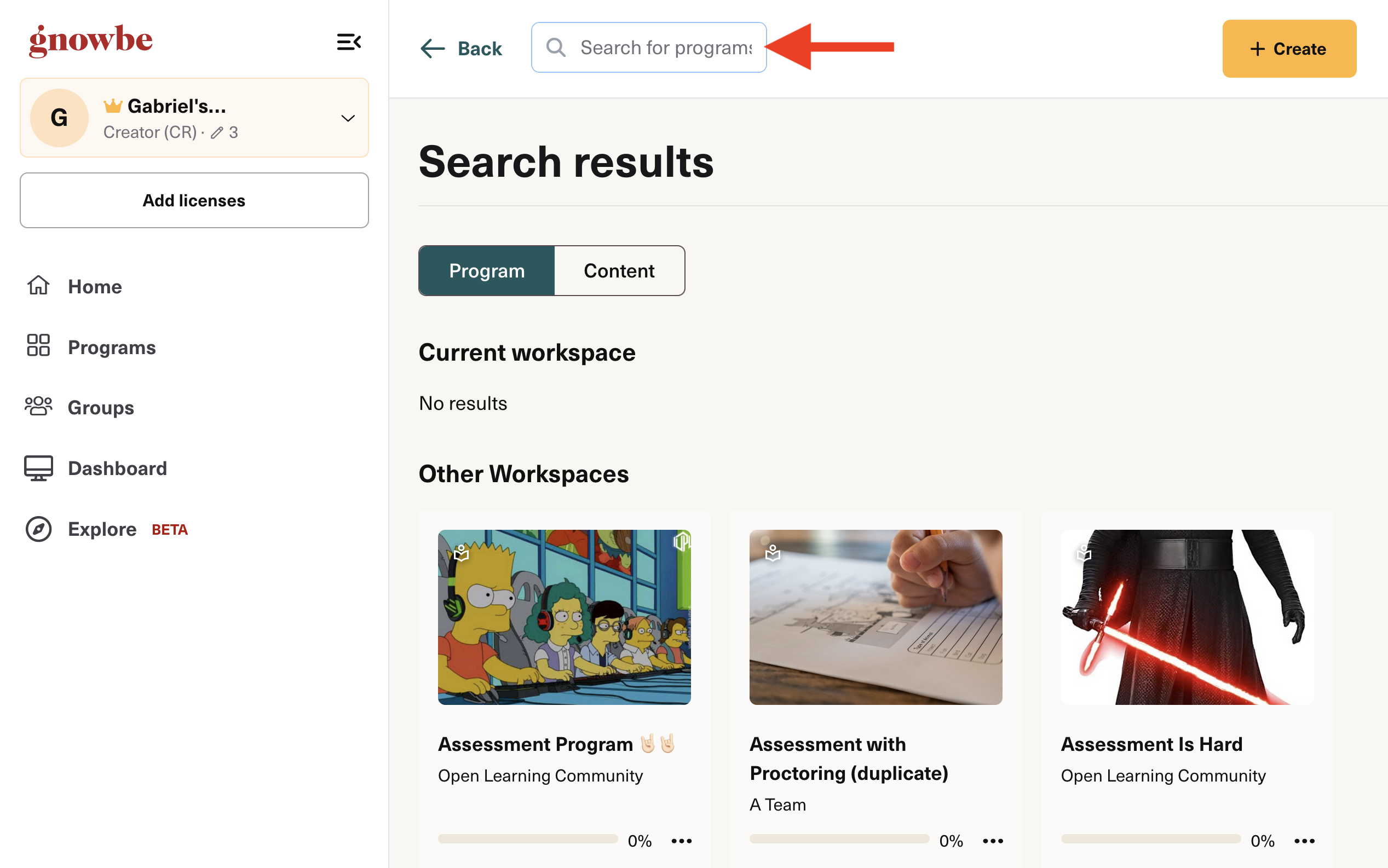Open the Dashboard monitor icon

(38, 468)
